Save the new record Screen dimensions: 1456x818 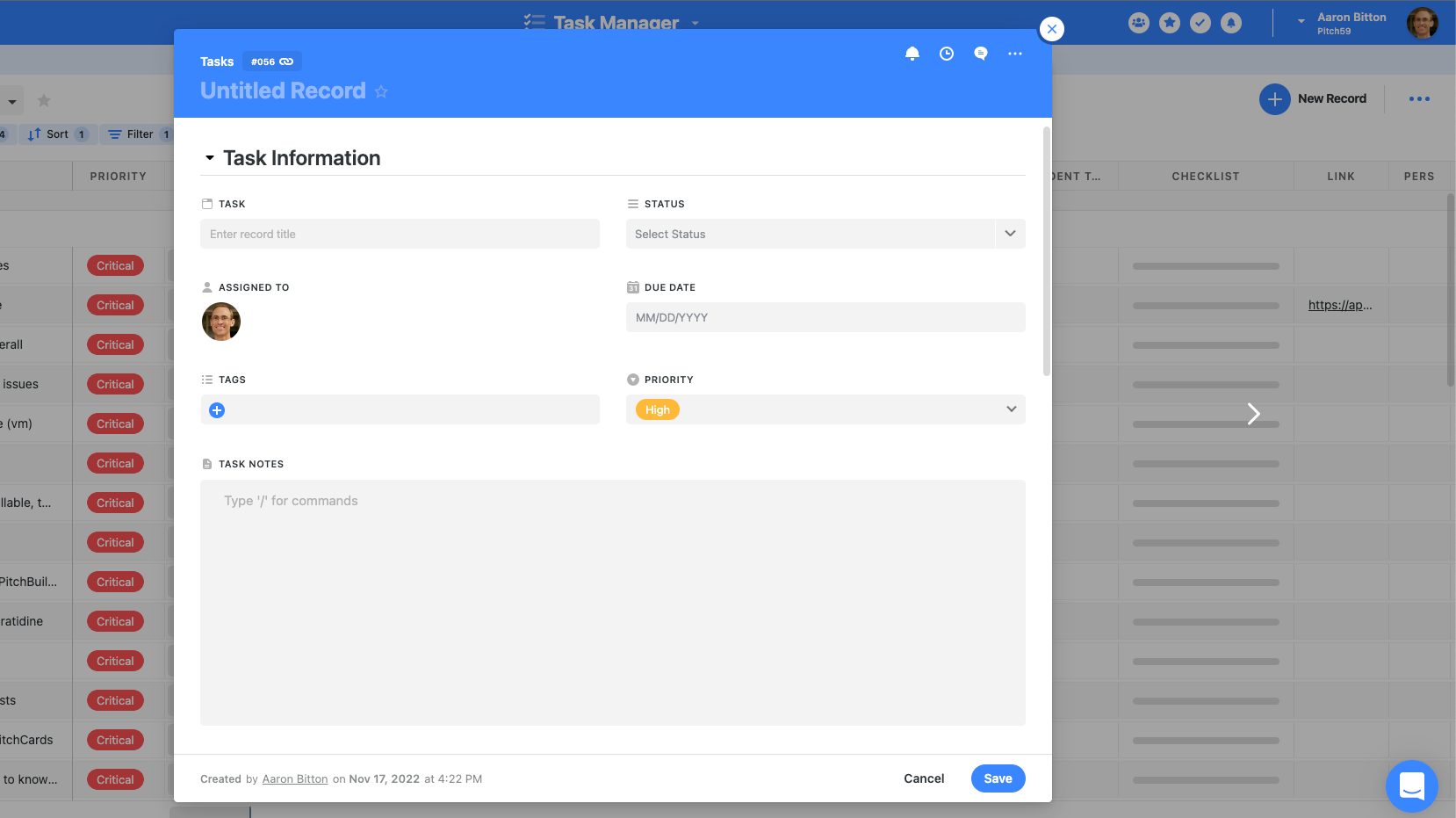click(998, 778)
